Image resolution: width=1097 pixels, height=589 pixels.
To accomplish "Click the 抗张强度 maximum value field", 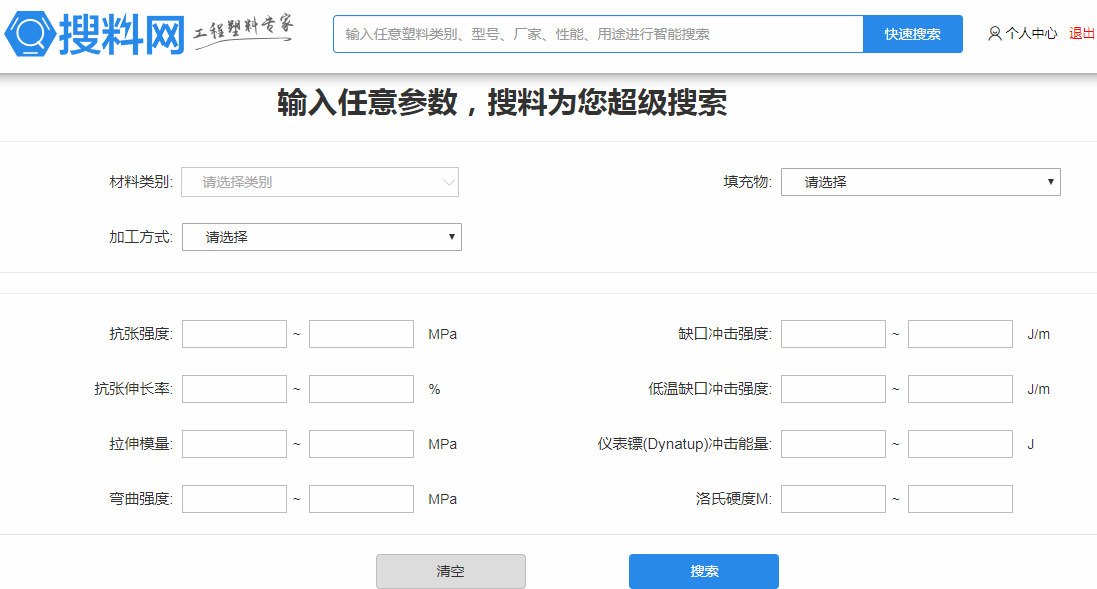I will (361, 334).
